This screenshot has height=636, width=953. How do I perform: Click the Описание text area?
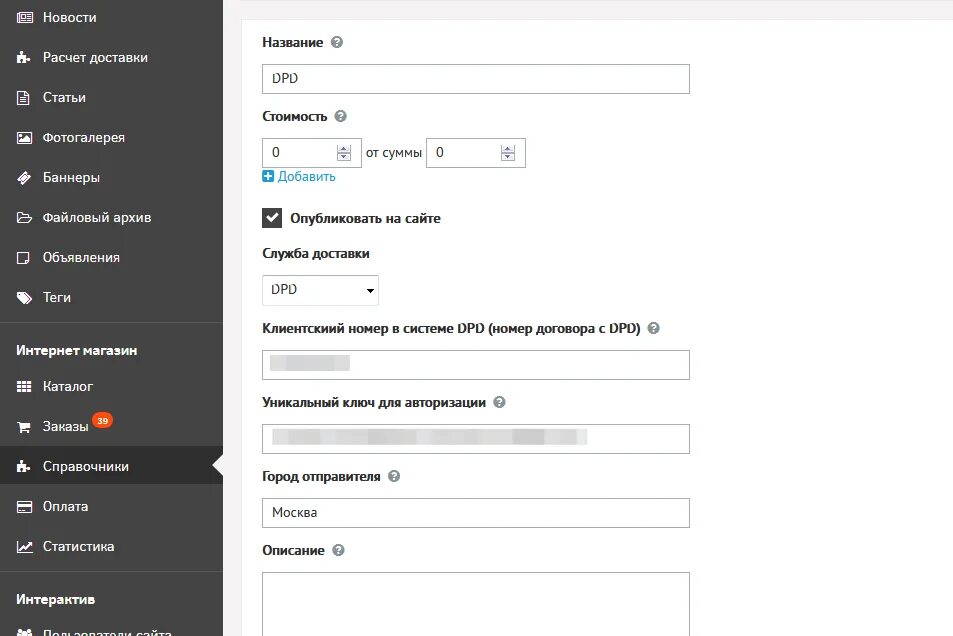[476, 604]
